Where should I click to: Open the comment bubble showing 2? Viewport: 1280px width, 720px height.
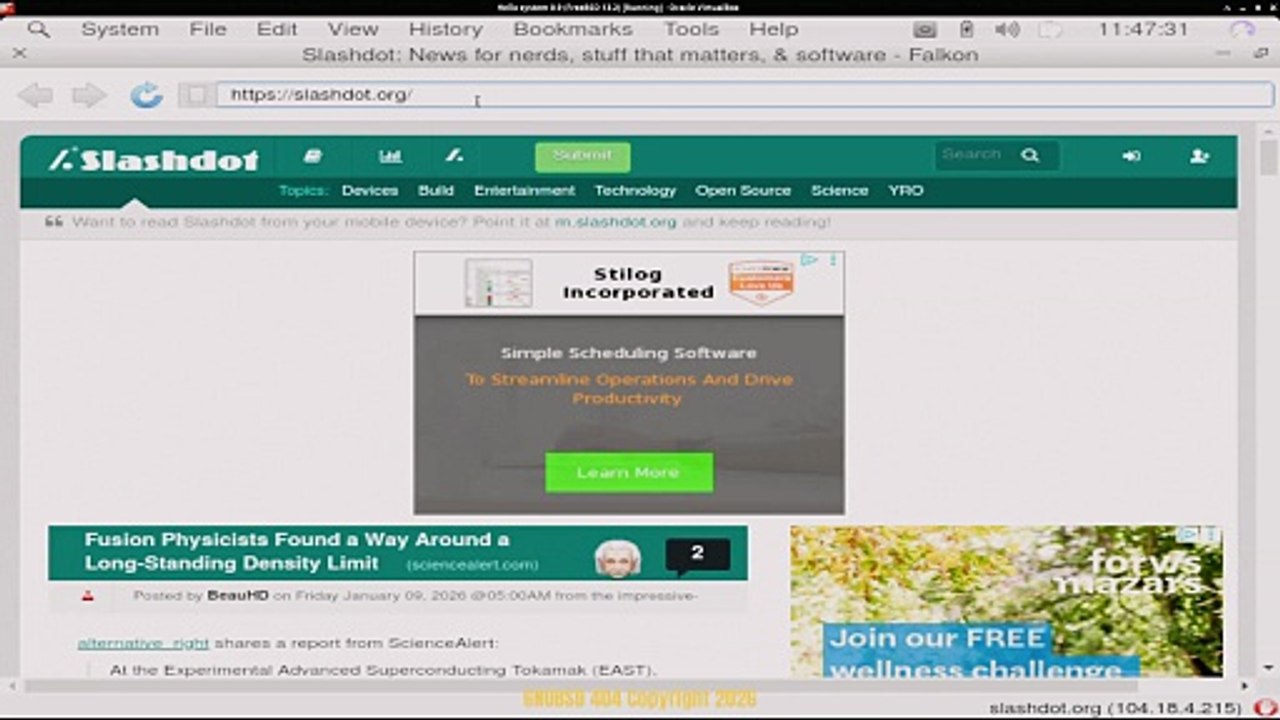click(697, 556)
